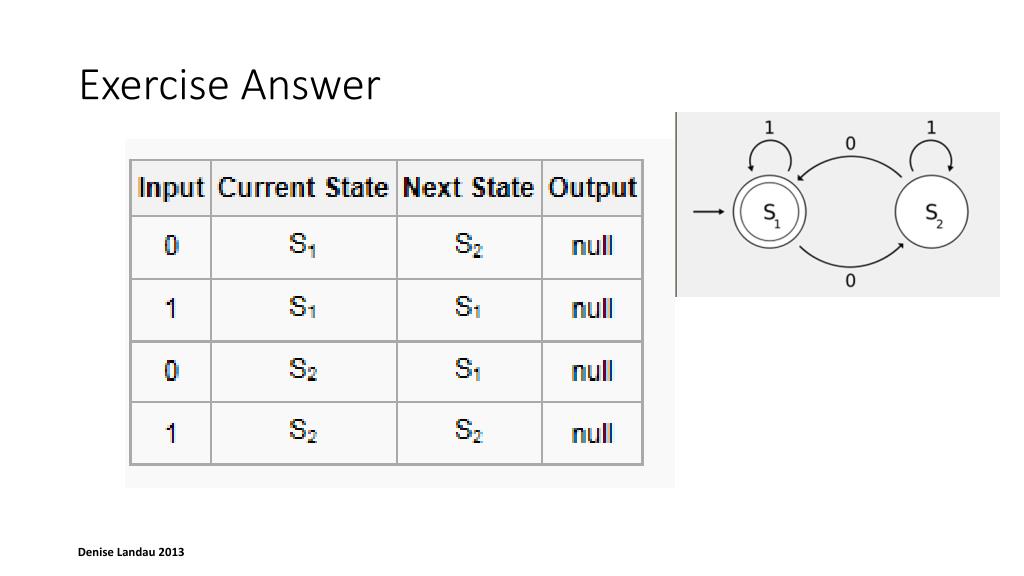Screen dimensions: 1024x576
Task: Click the last row null output cell
Action: [x=592, y=434]
